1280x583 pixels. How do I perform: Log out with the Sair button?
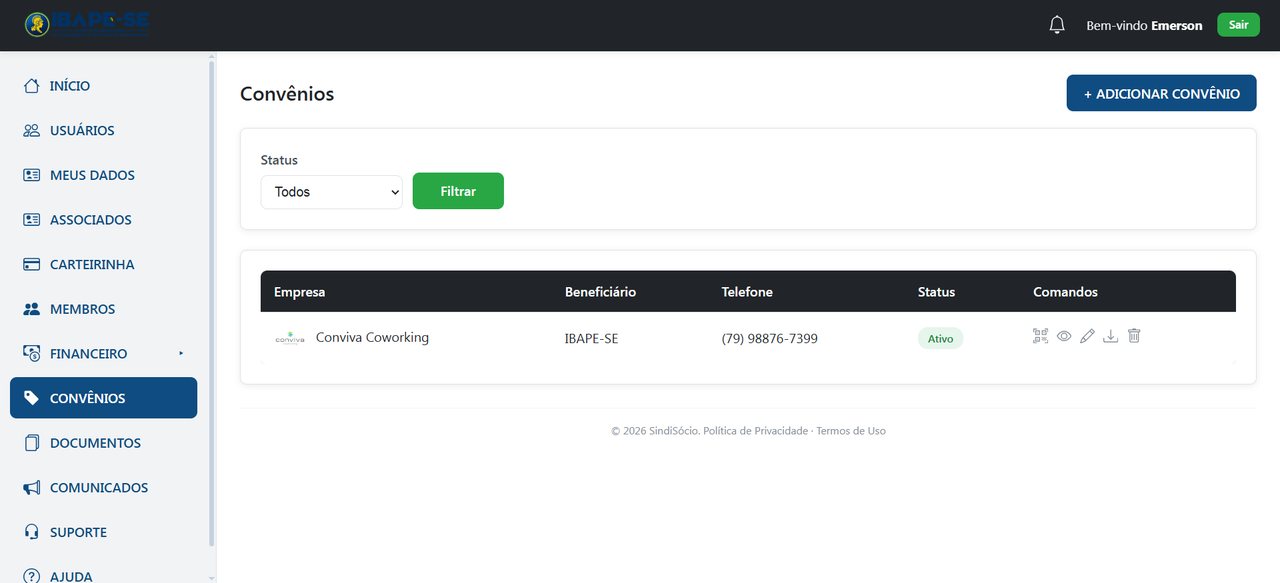pos(1238,25)
